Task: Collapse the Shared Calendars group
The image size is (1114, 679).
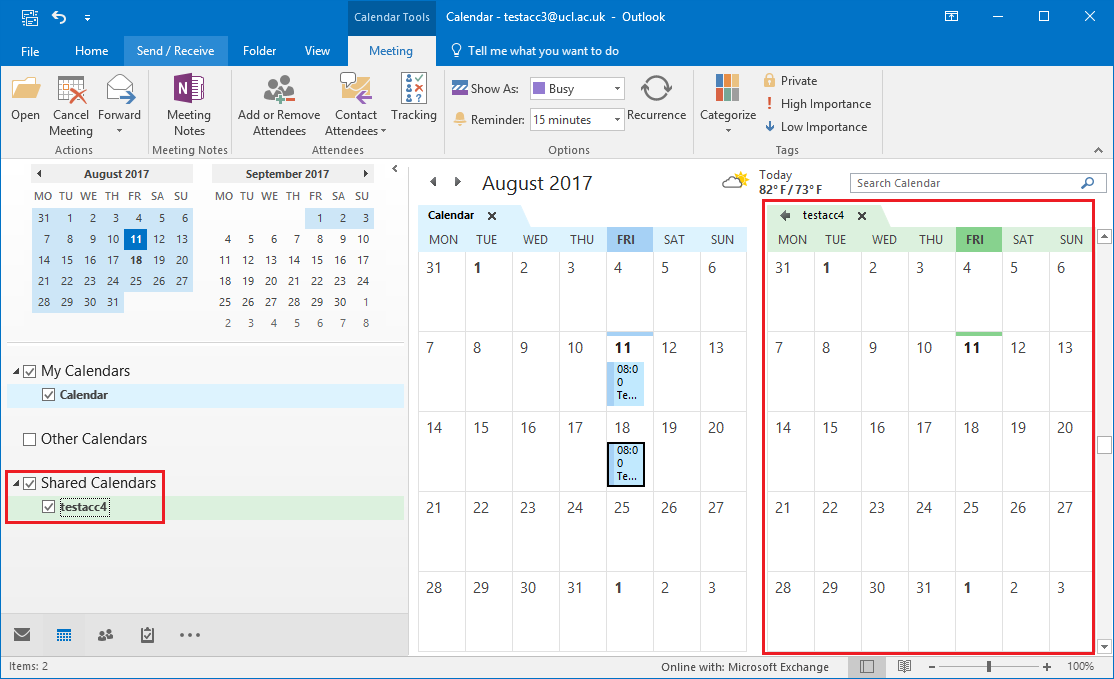Action: click(x=16, y=484)
